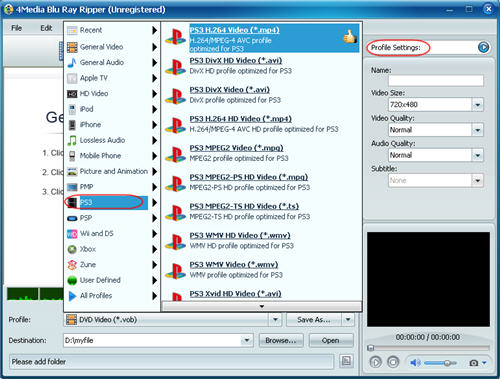The height and width of the screenshot is (379, 500).
Task: Select the Wii and DS category
Action: click(112, 234)
